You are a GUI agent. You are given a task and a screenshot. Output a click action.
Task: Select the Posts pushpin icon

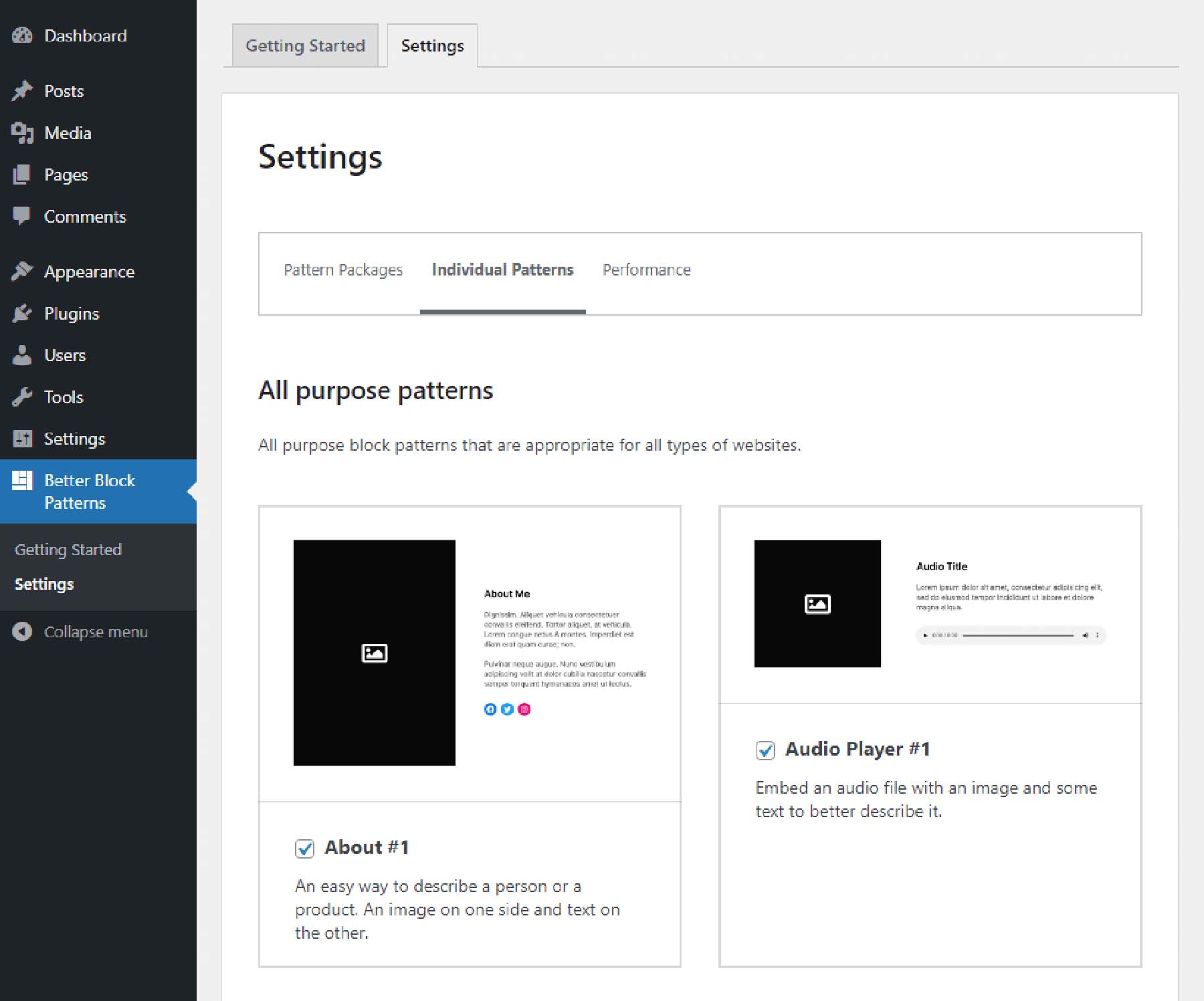[x=22, y=90]
